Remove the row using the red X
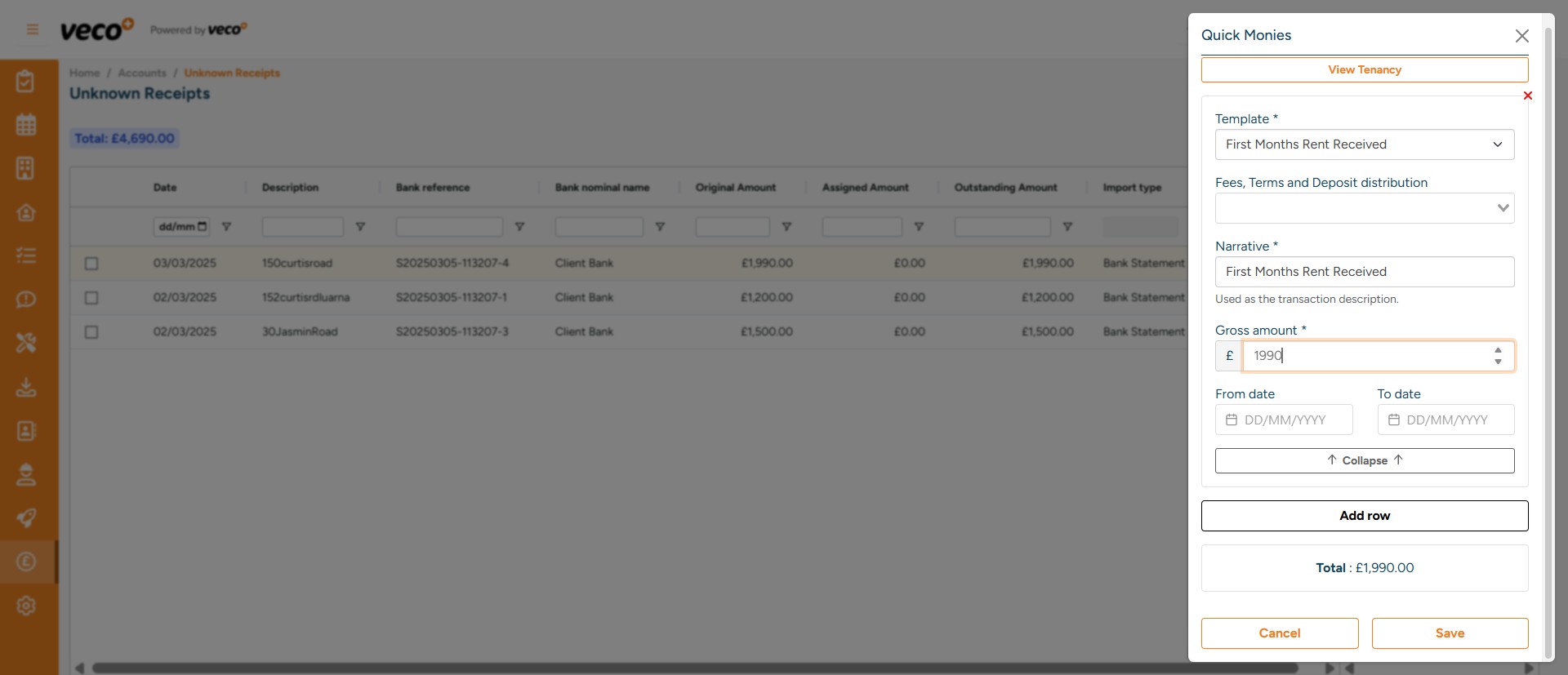 click(x=1528, y=95)
